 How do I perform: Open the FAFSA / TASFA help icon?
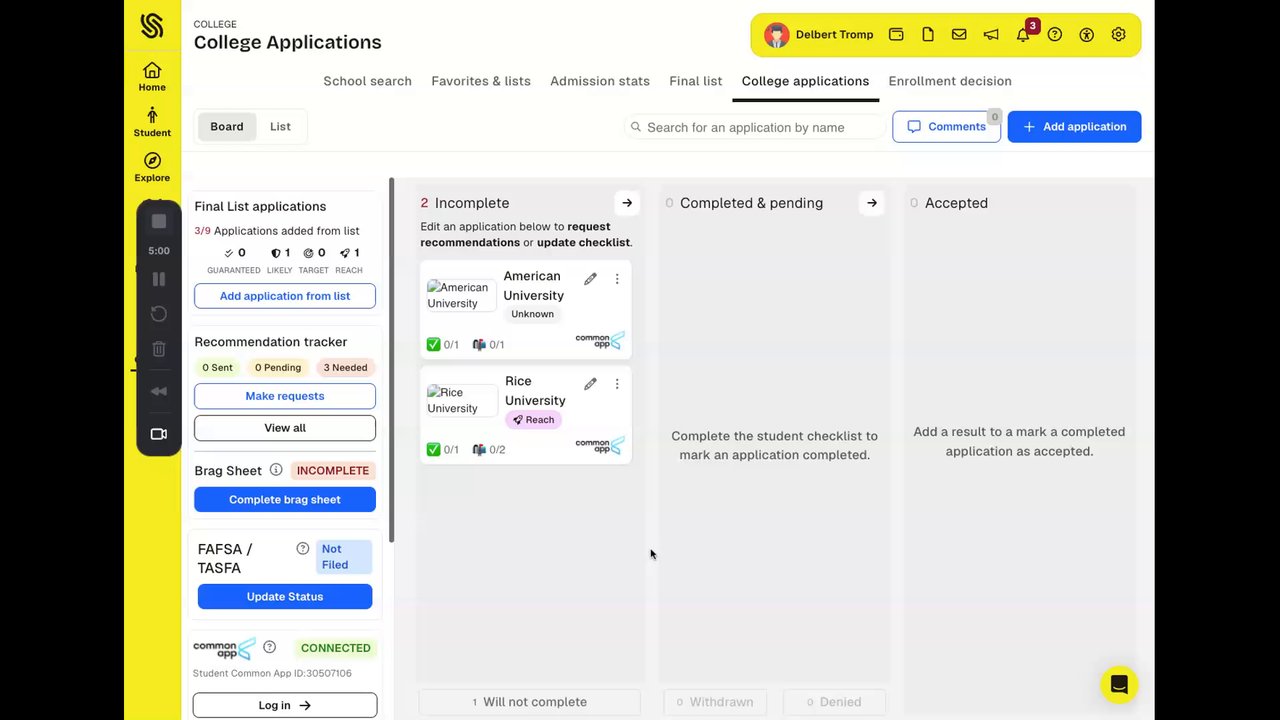click(302, 549)
